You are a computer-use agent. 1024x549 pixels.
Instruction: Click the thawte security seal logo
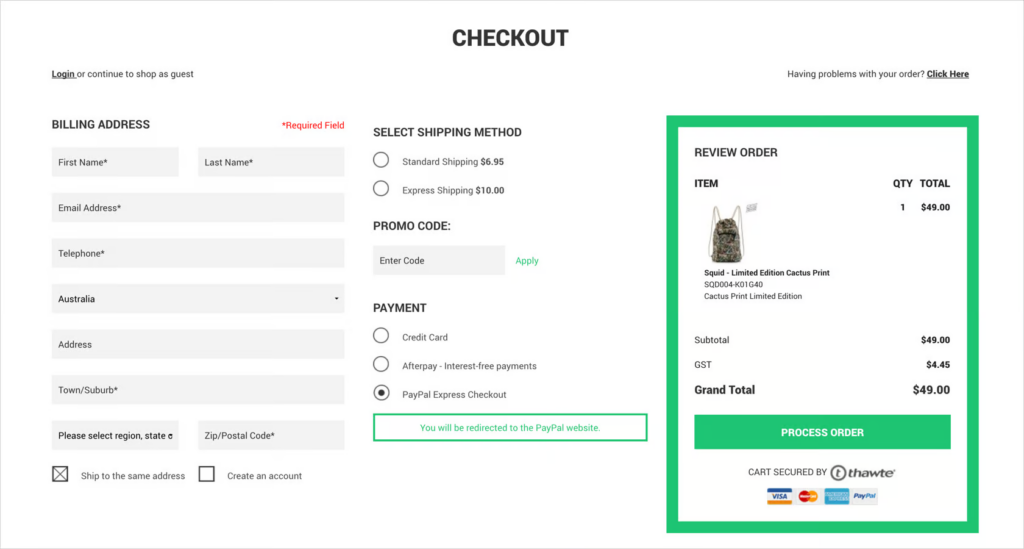(x=862, y=472)
